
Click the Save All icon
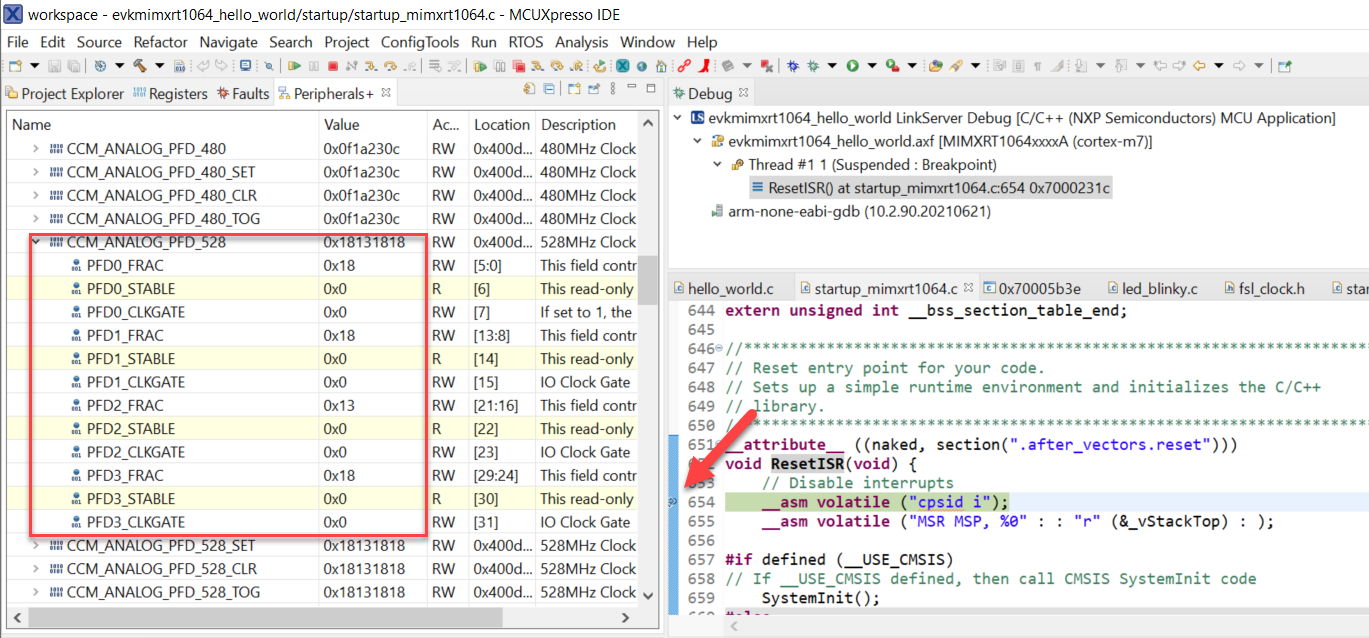click(x=73, y=66)
